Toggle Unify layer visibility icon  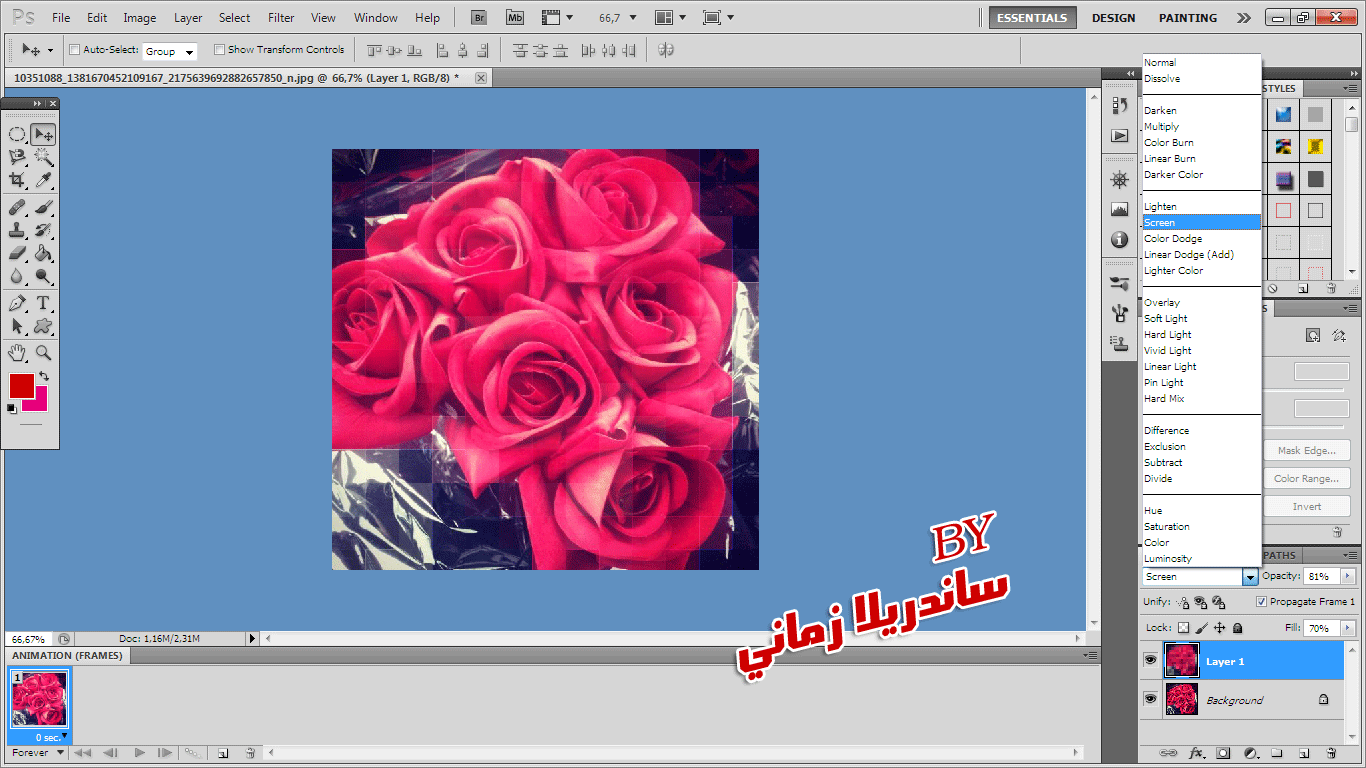1200,602
